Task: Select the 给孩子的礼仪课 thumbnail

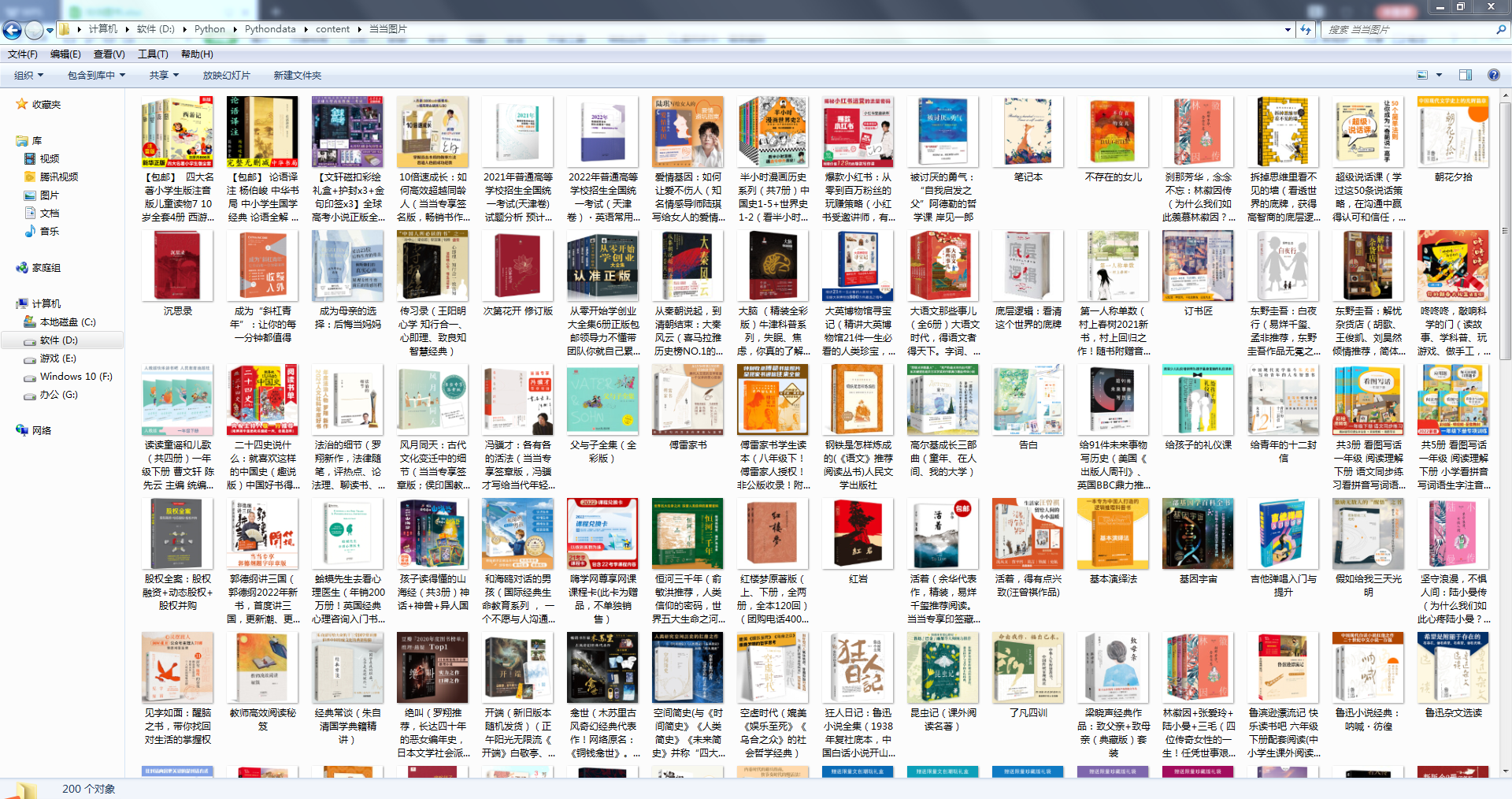Action: tap(1198, 400)
